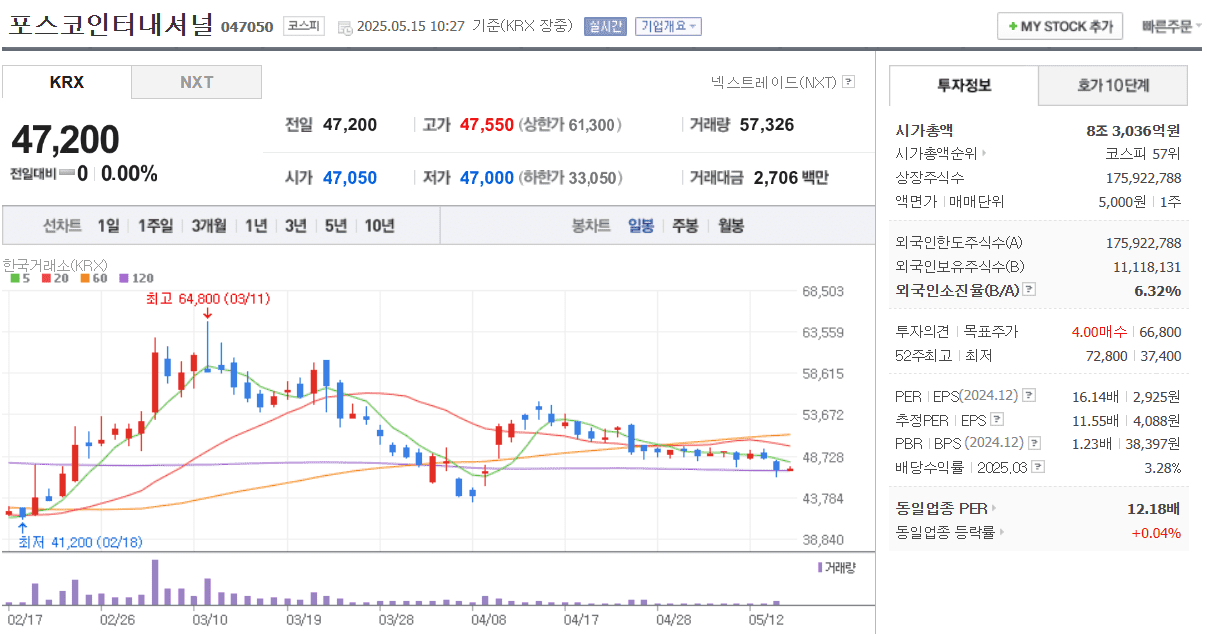Click the calendar icon before the date

345,27
